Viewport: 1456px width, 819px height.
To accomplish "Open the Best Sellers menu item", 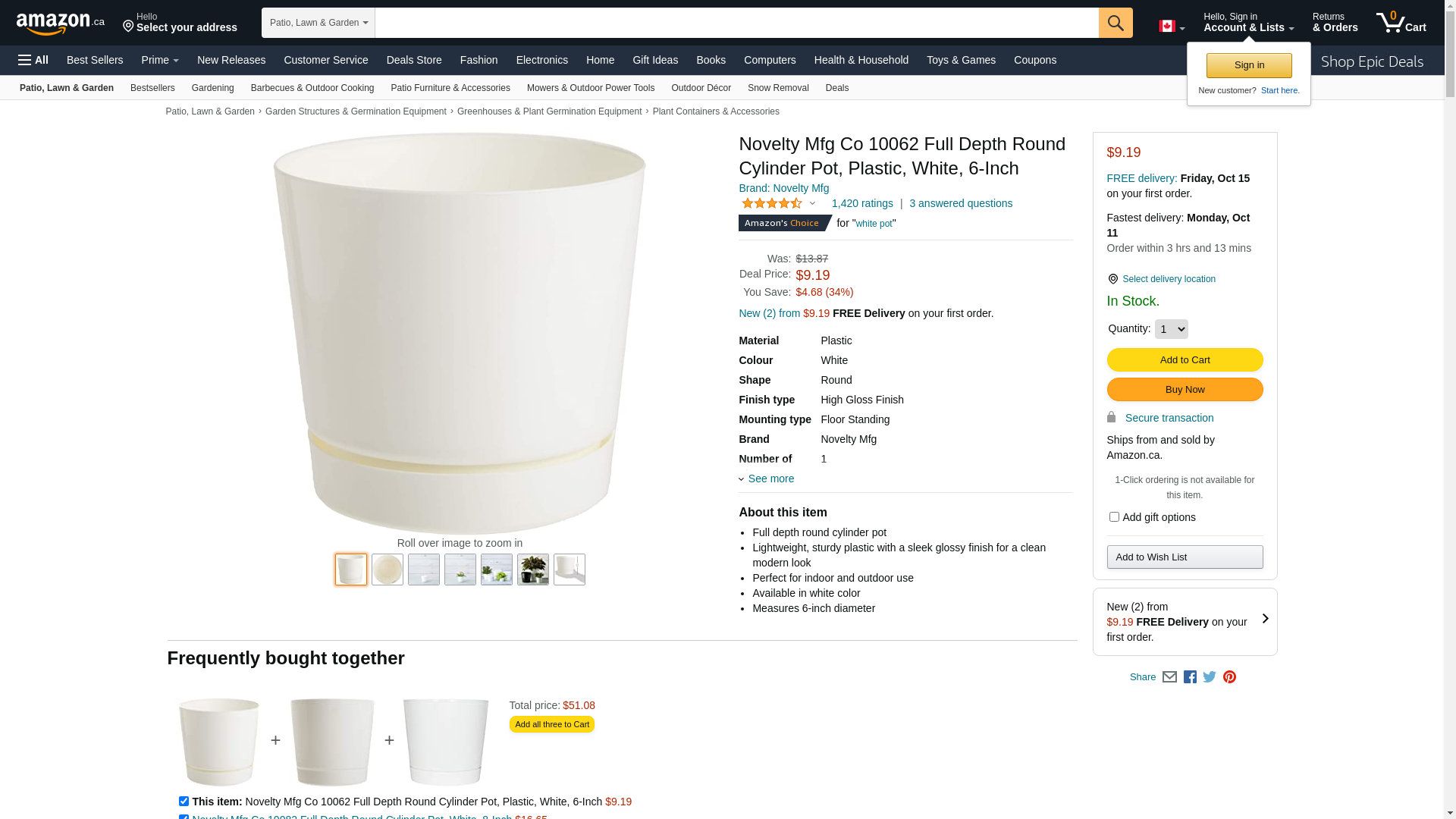I will point(95,60).
